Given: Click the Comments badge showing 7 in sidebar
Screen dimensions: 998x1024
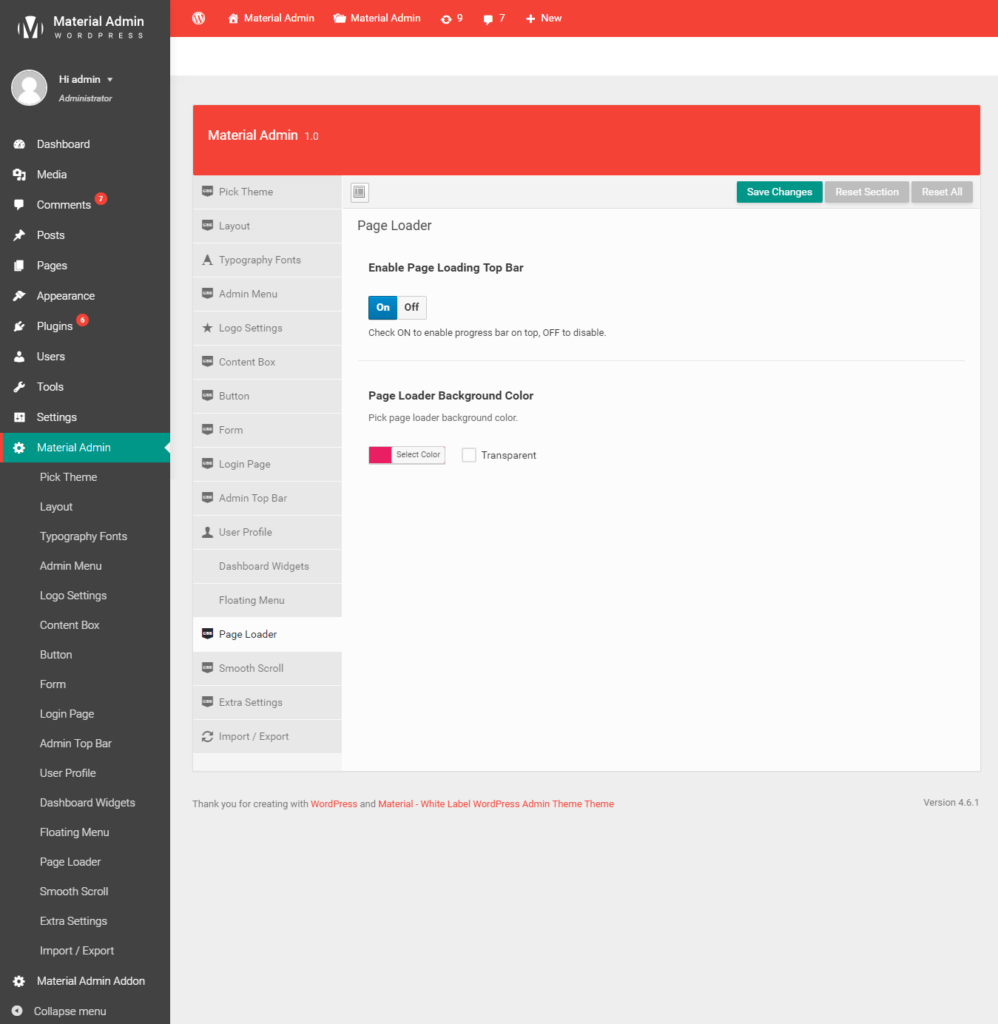Looking at the screenshot, I should (x=101, y=199).
